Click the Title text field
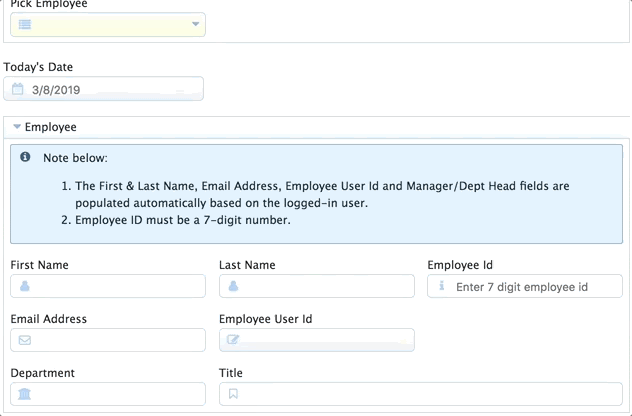632x416 pixels. click(x=421, y=394)
